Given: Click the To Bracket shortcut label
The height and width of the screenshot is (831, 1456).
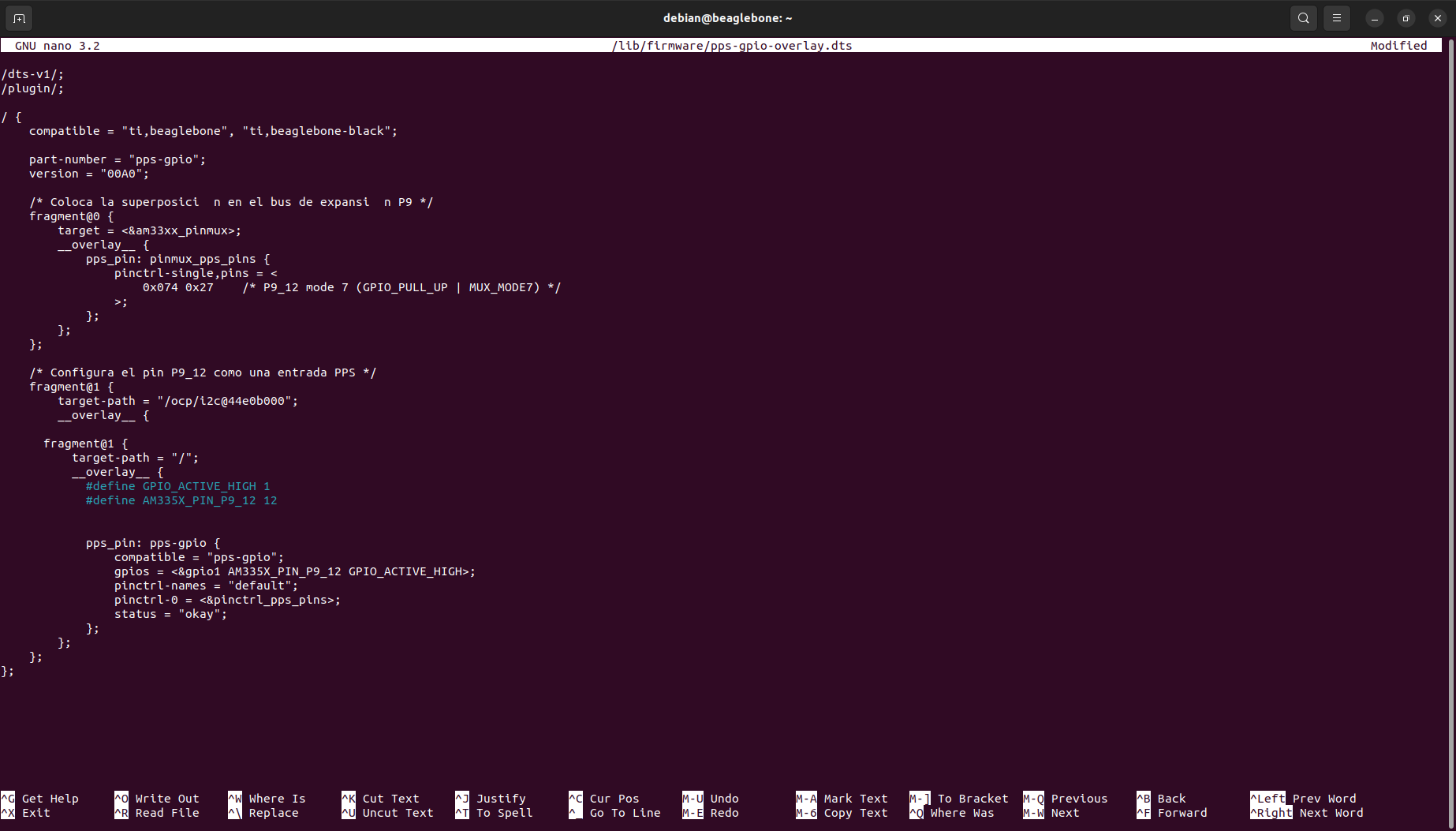Looking at the screenshot, I should click(973, 799).
